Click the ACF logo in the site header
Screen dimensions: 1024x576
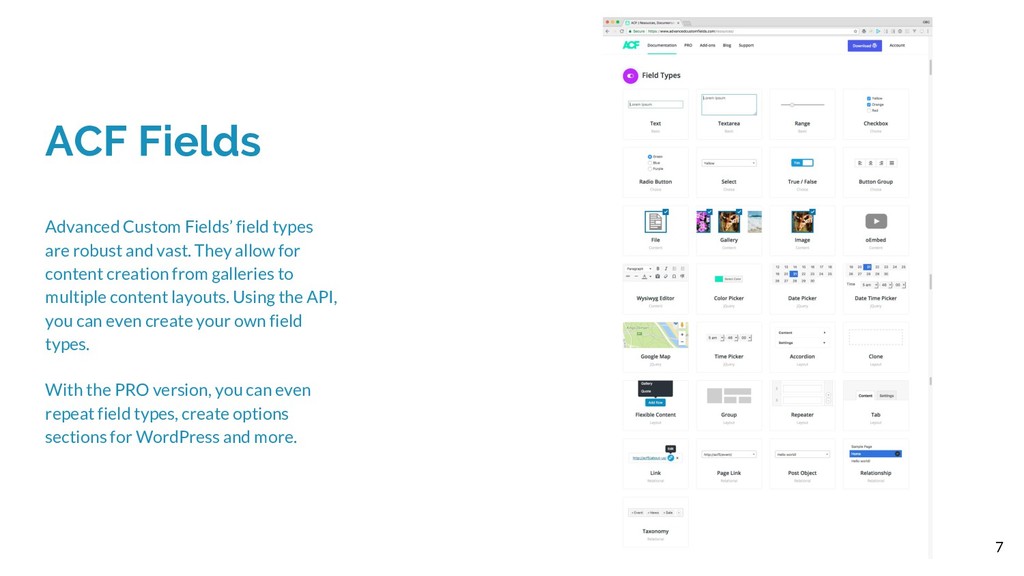click(x=631, y=45)
